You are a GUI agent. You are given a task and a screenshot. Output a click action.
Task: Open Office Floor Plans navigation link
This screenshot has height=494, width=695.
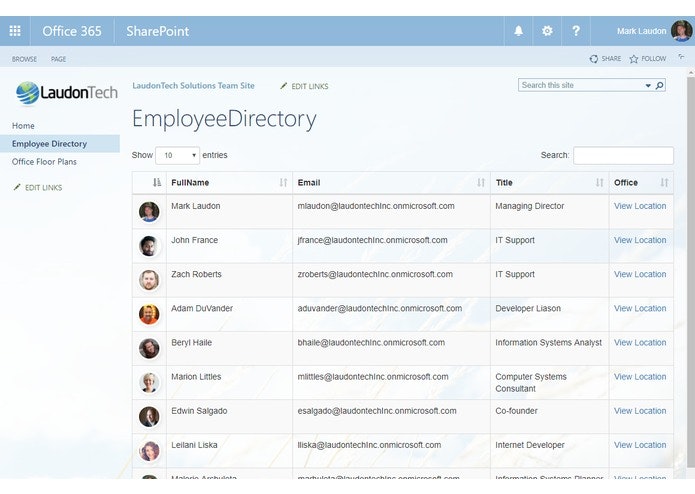[x=44, y=161]
